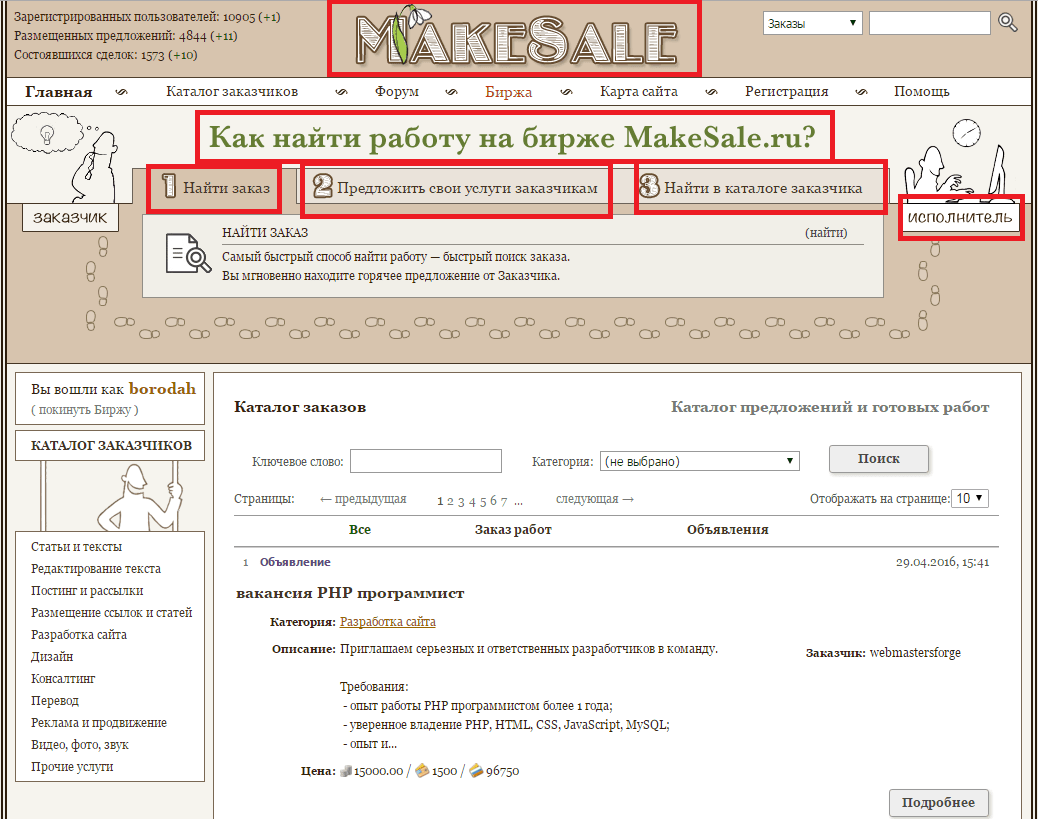Open Главная in the main menu
The width and height of the screenshot is (1038, 819).
point(59,91)
